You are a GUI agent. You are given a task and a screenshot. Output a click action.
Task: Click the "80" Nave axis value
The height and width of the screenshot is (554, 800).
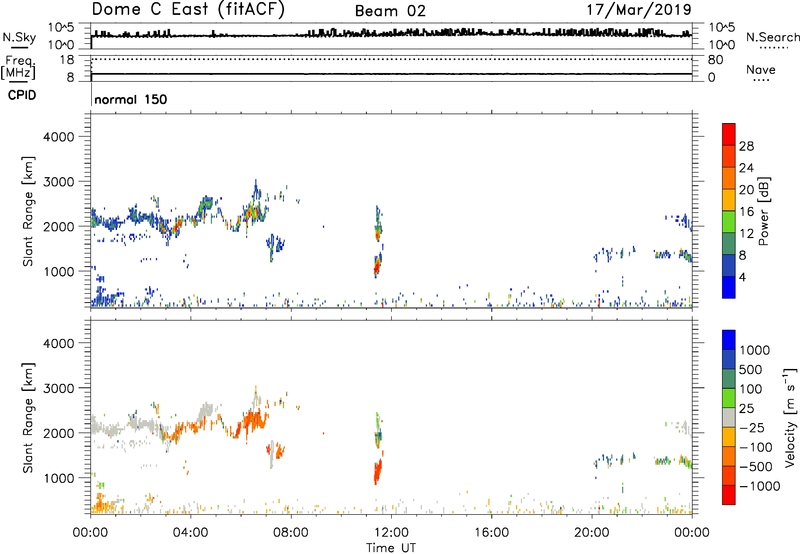click(x=715, y=60)
